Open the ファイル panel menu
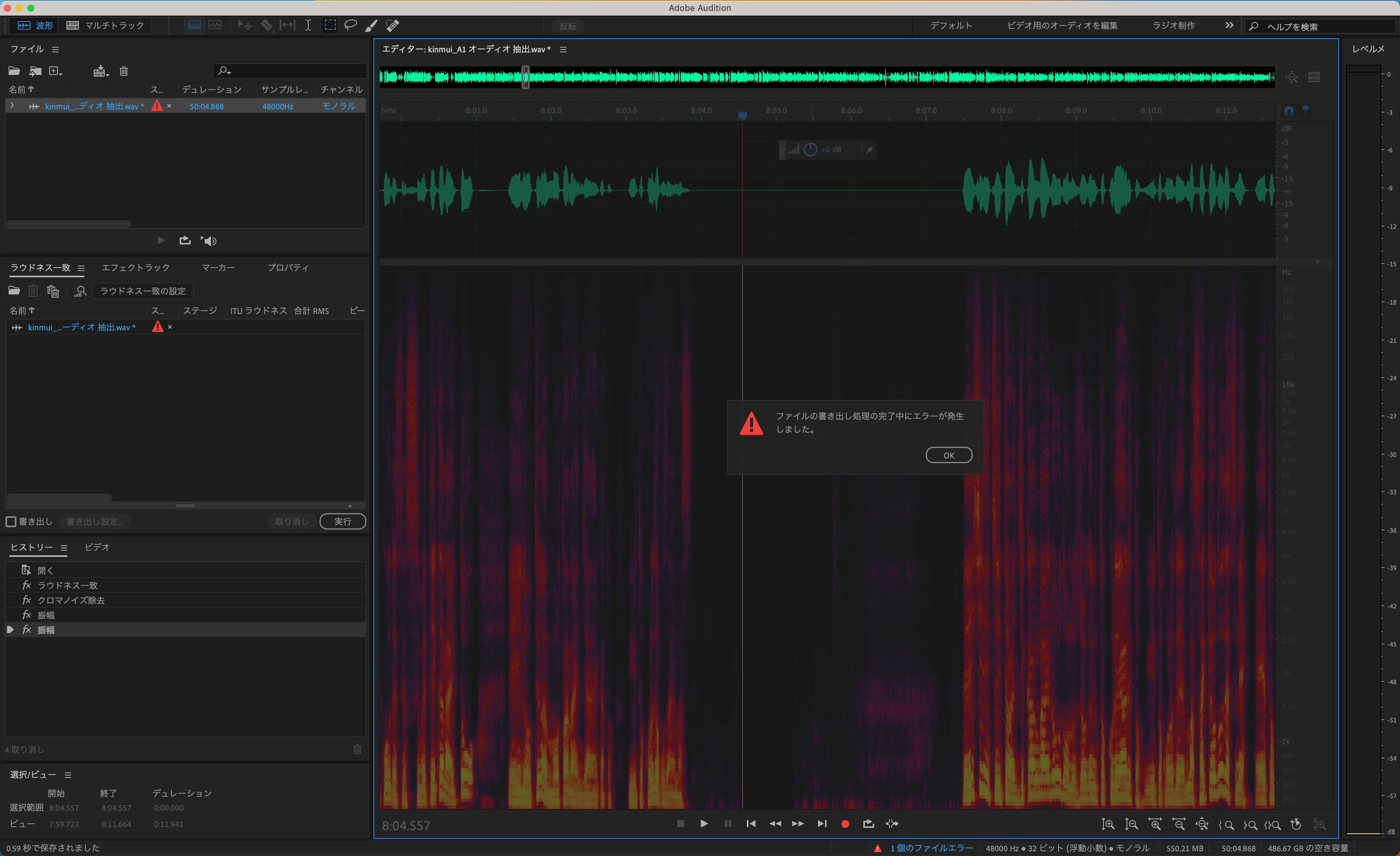The height and width of the screenshot is (856, 1400). point(55,50)
